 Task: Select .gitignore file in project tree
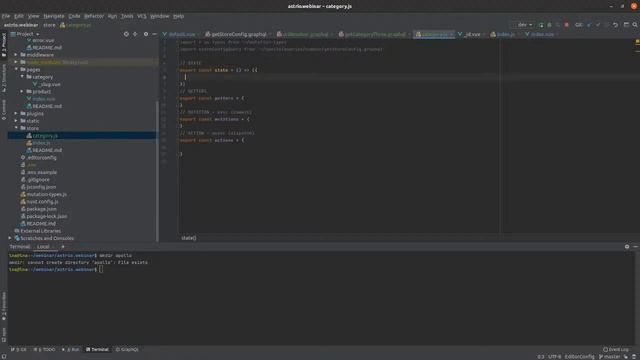coord(35,180)
